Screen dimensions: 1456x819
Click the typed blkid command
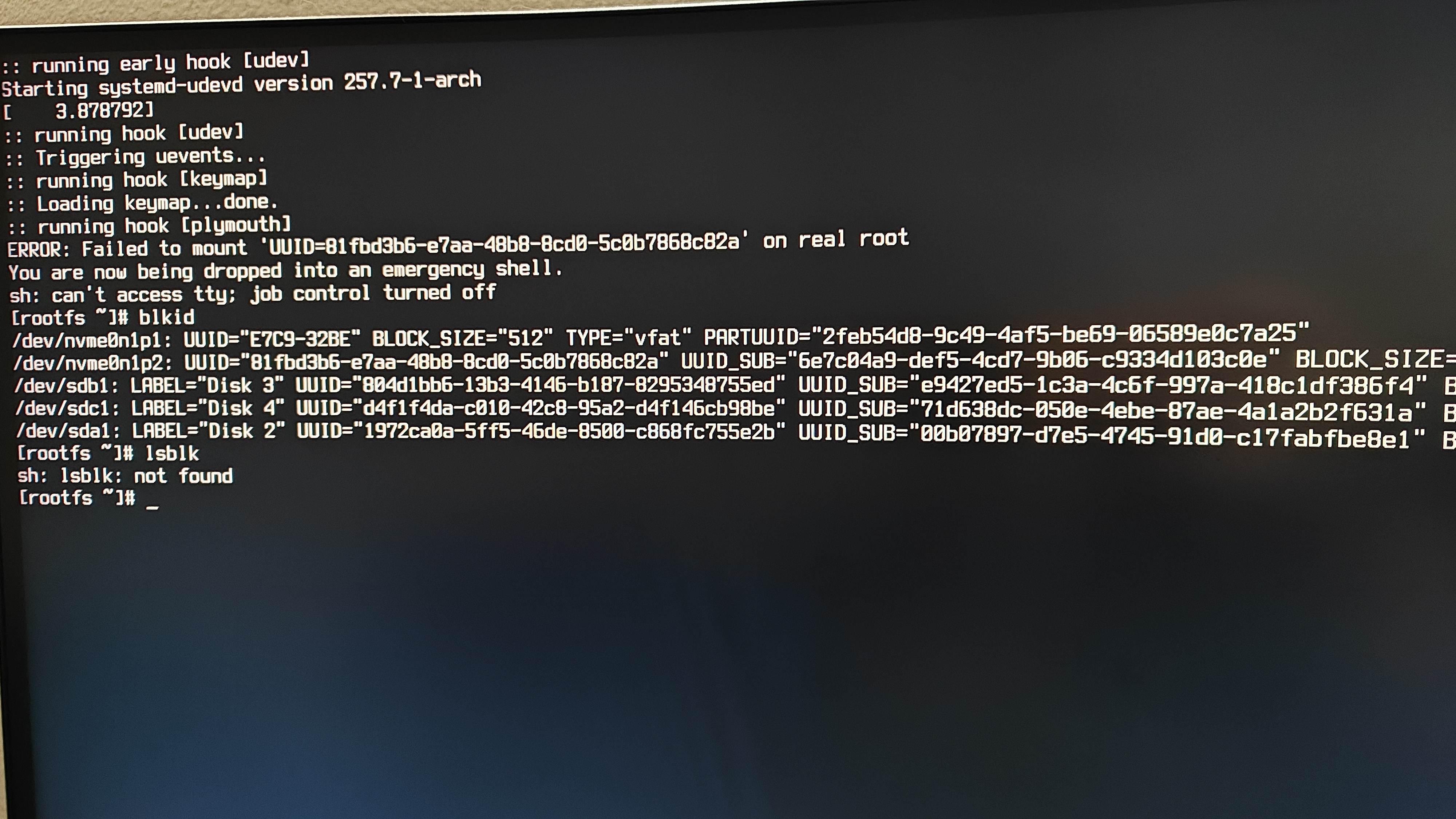point(167,317)
